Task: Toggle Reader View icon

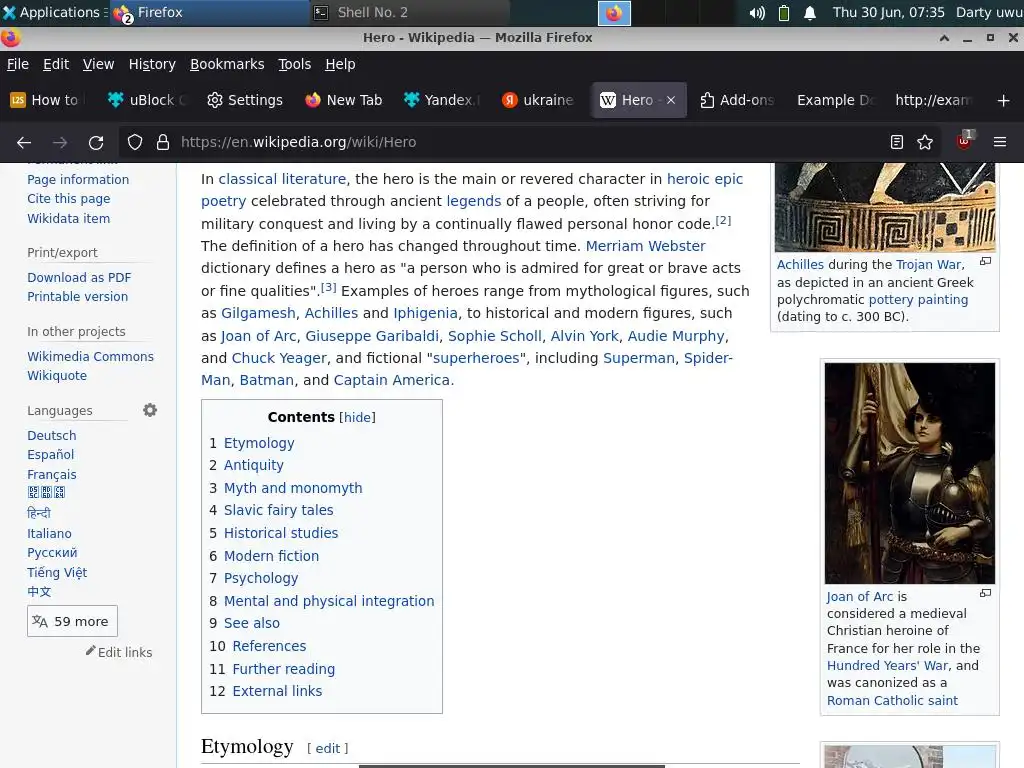Action: [x=897, y=142]
